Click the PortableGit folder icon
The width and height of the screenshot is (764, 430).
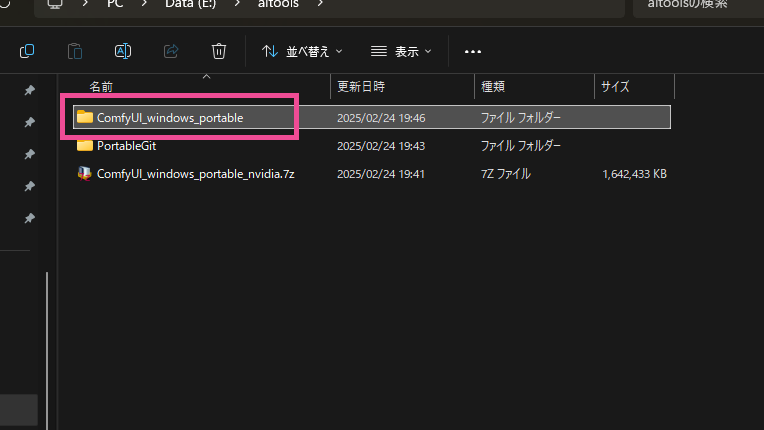[x=85, y=145]
